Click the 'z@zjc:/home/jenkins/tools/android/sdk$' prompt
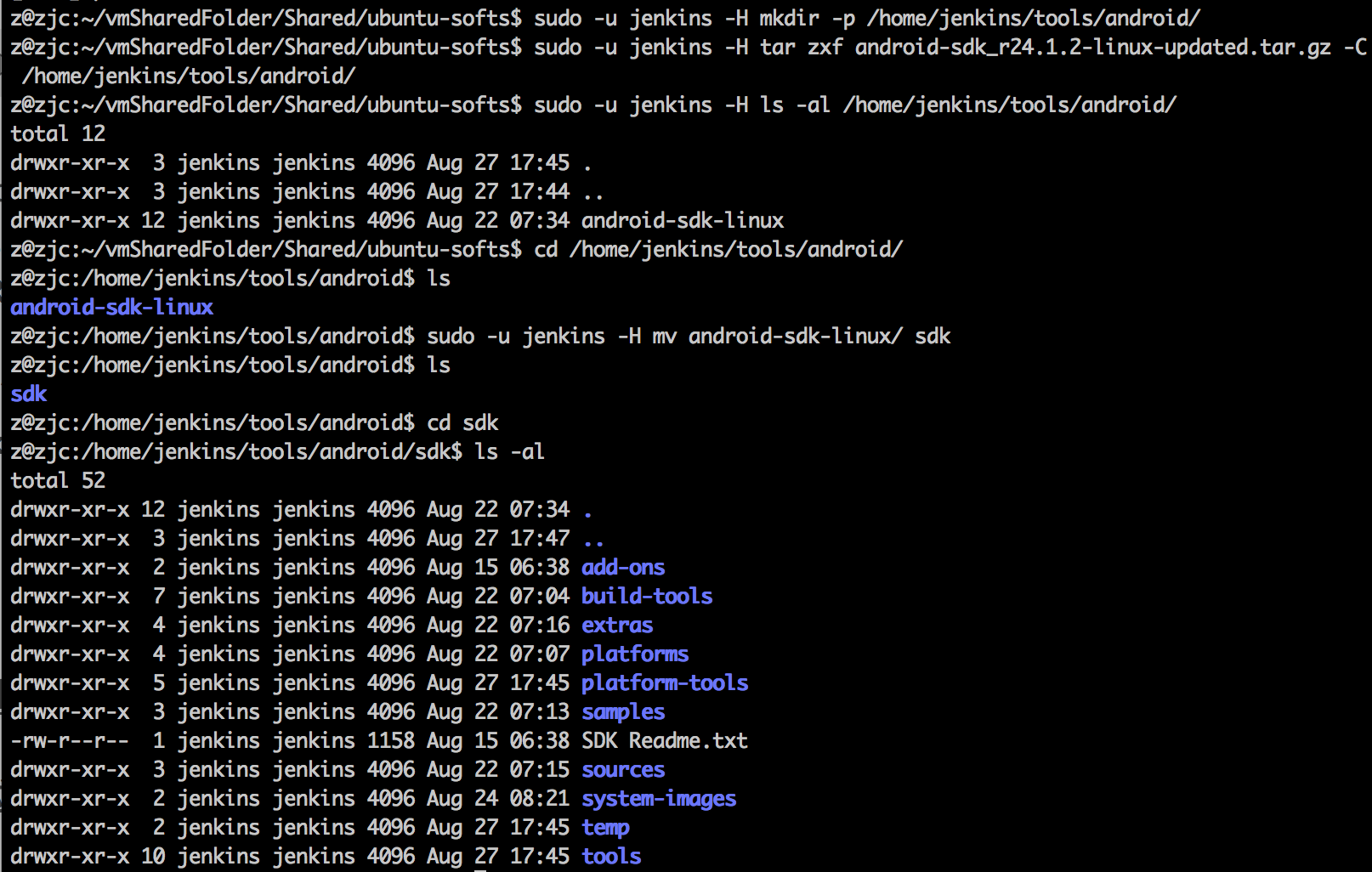 pos(236,451)
